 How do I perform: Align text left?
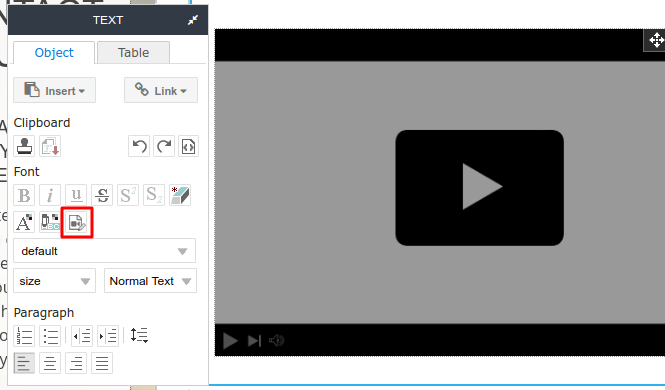[24, 363]
